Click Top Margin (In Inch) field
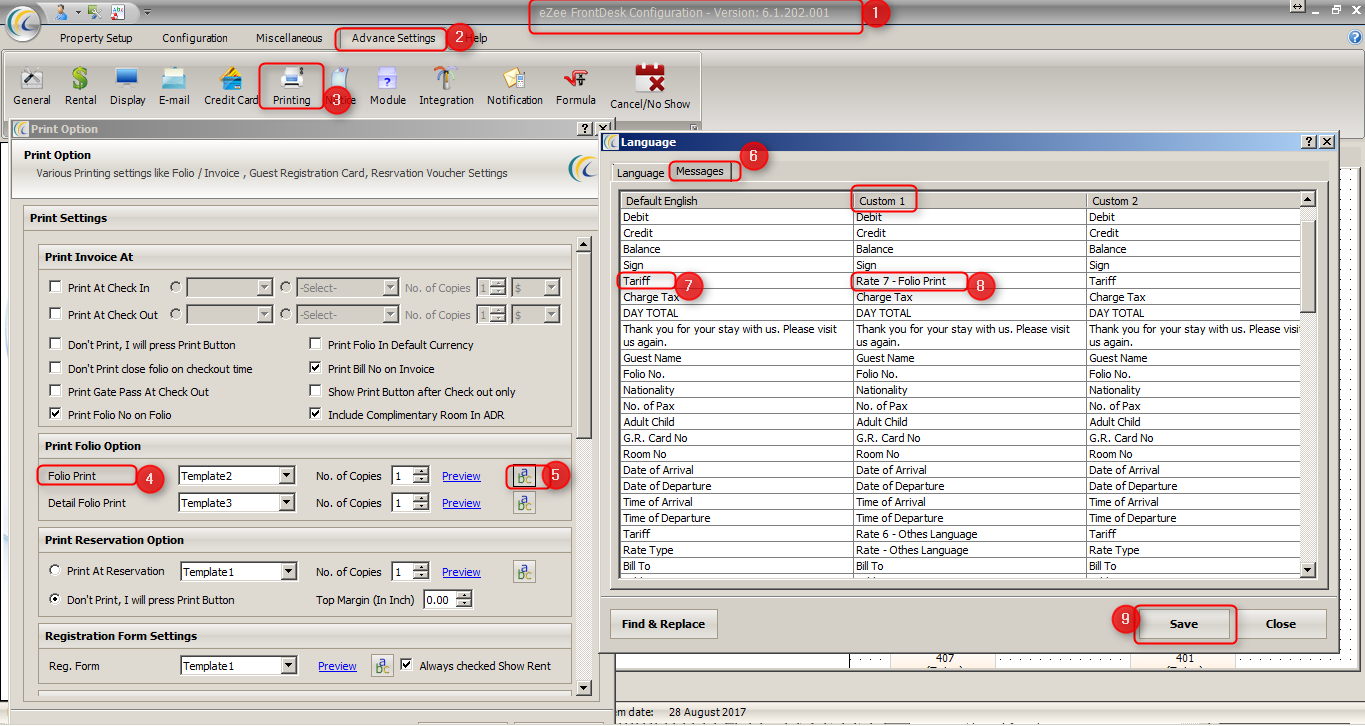Image resolution: width=1365 pixels, height=726 pixels. pyautogui.click(x=441, y=600)
